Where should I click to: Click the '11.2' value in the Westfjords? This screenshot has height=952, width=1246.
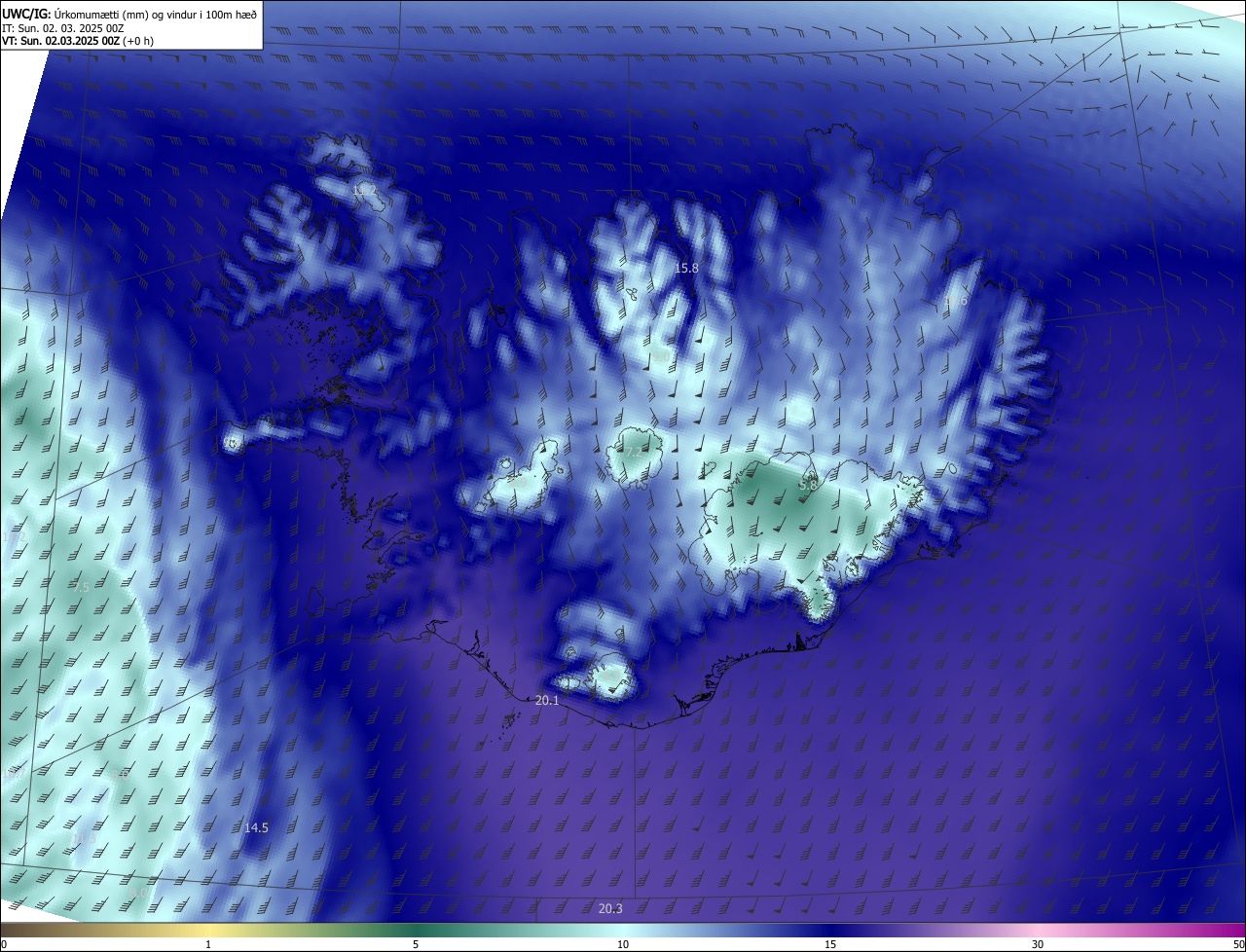point(365,190)
